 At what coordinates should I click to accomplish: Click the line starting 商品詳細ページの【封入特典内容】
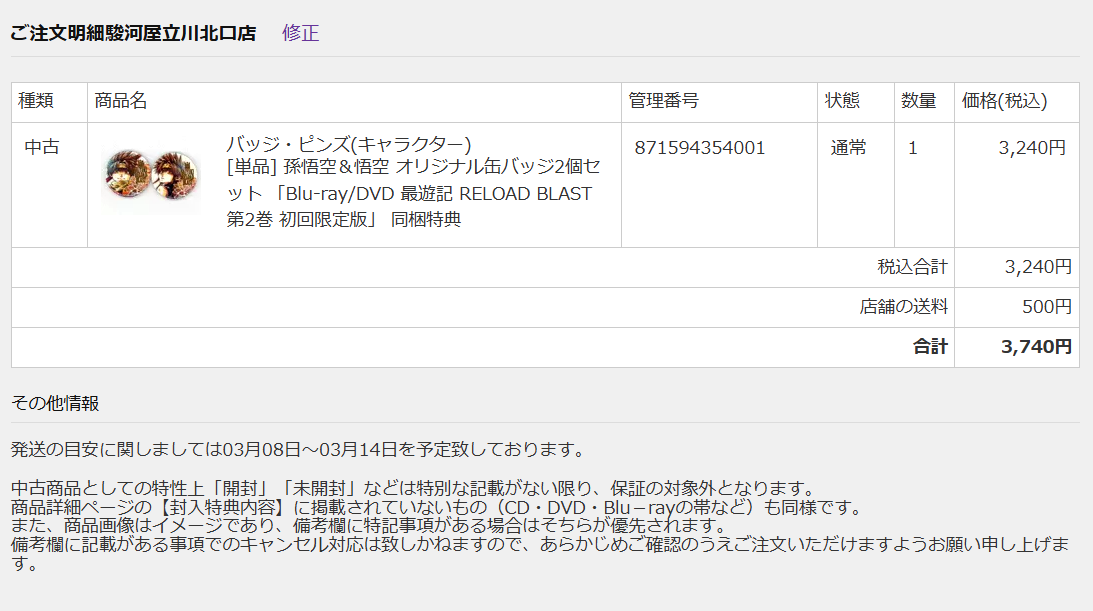click(438, 507)
